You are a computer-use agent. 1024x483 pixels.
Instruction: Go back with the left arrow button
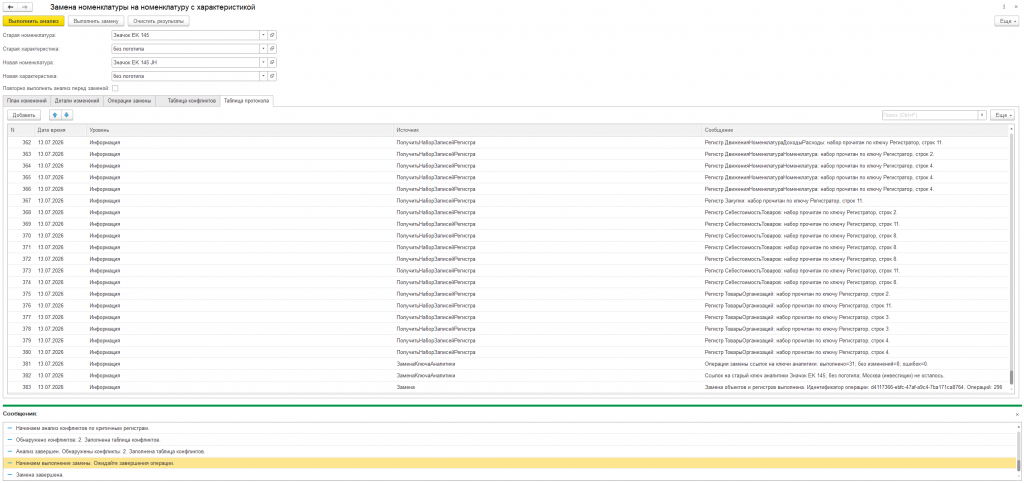tap(10, 7)
